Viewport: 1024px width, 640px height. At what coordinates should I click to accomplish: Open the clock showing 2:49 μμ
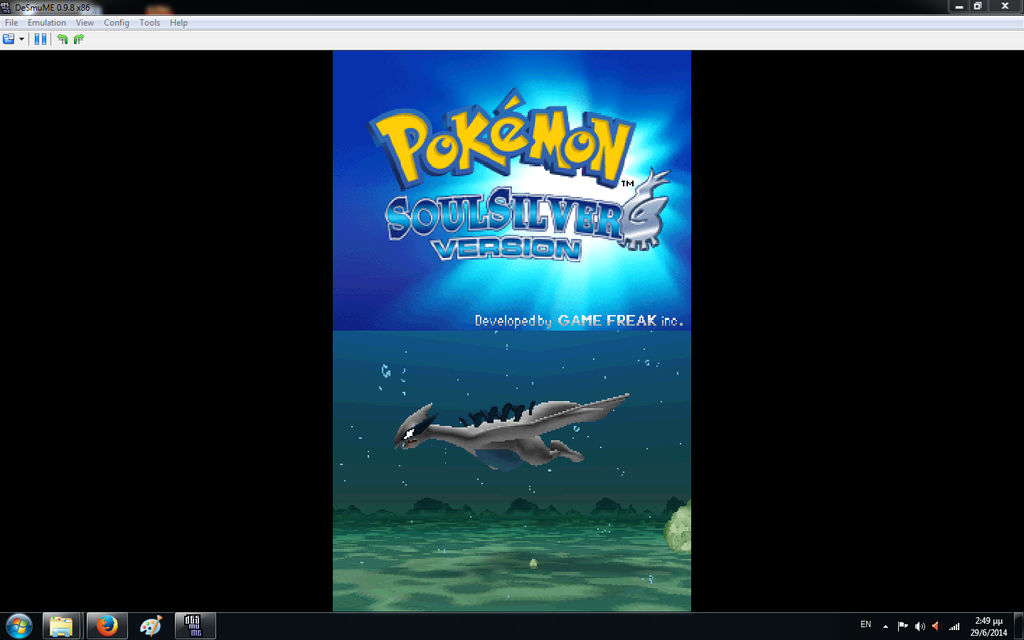[x=988, y=626]
